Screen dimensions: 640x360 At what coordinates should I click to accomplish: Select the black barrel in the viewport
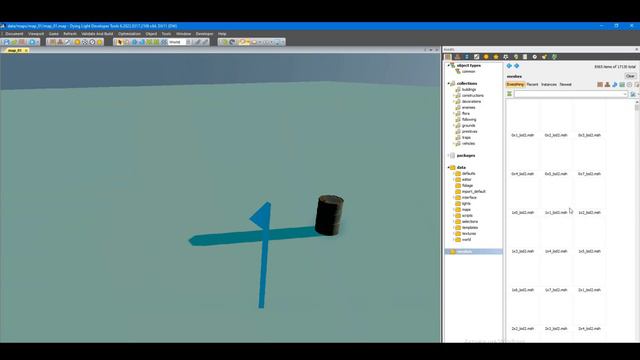point(329,215)
